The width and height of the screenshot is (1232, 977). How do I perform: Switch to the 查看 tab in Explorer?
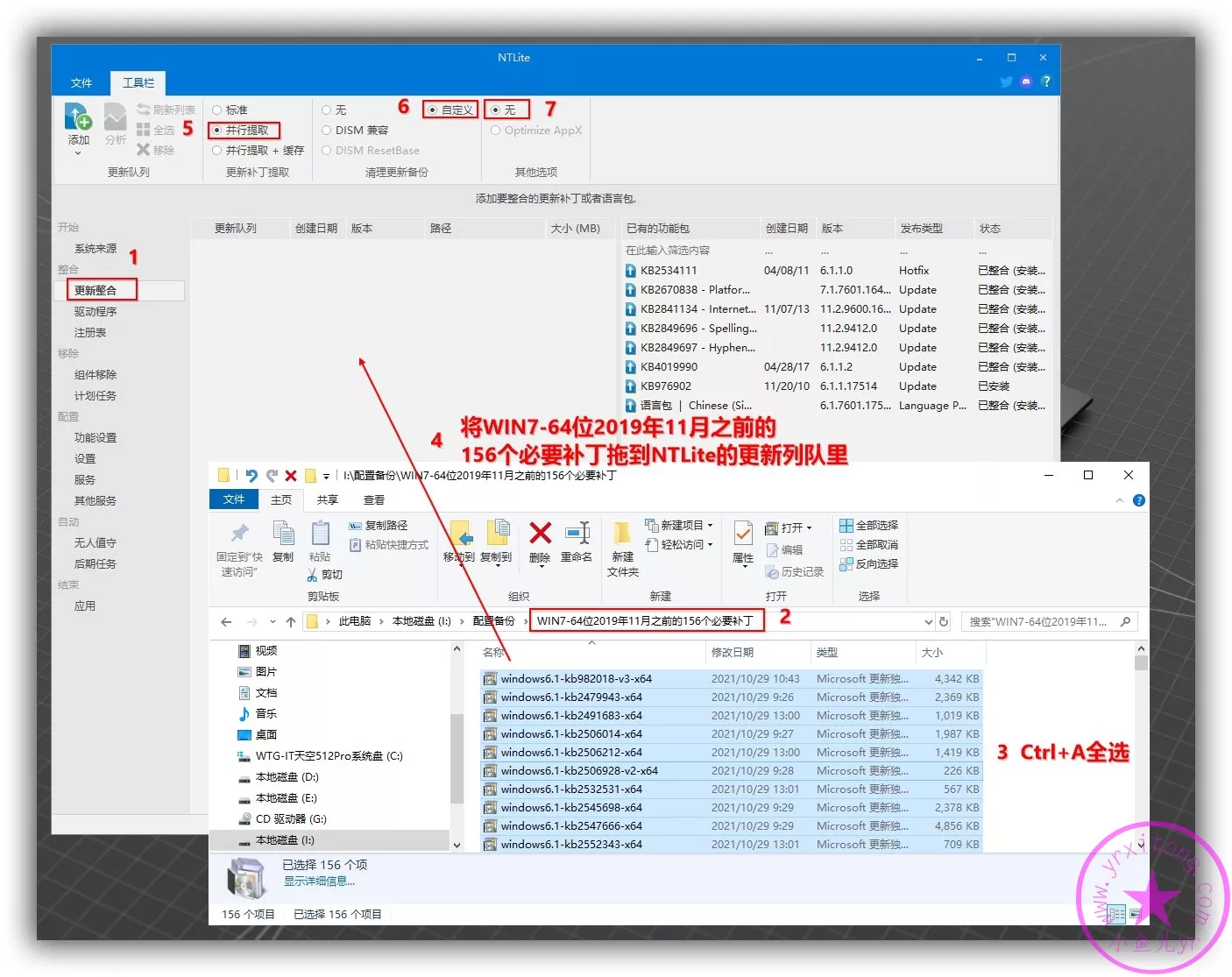pyautogui.click(x=374, y=499)
